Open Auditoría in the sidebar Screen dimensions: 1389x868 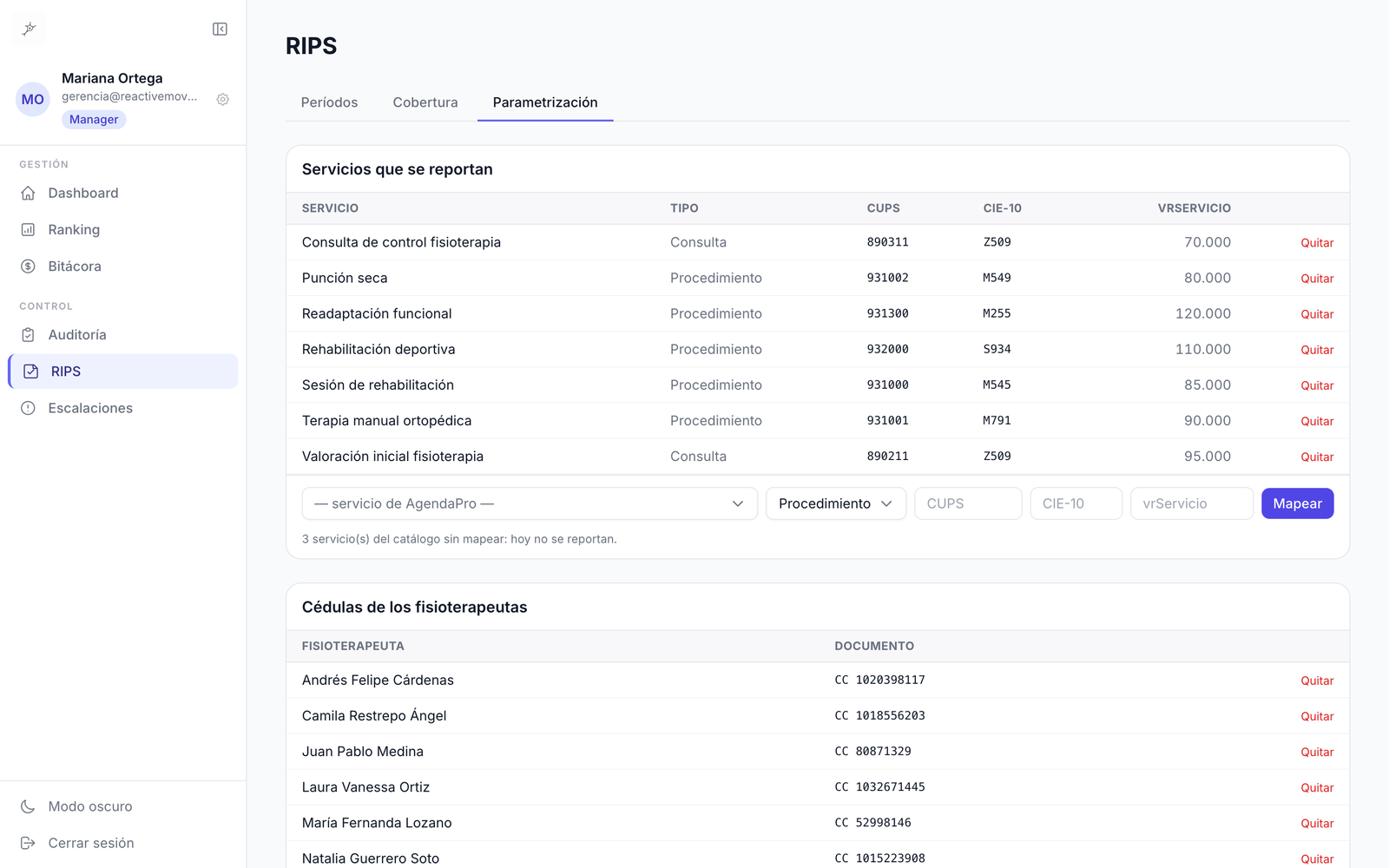(123, 335)
